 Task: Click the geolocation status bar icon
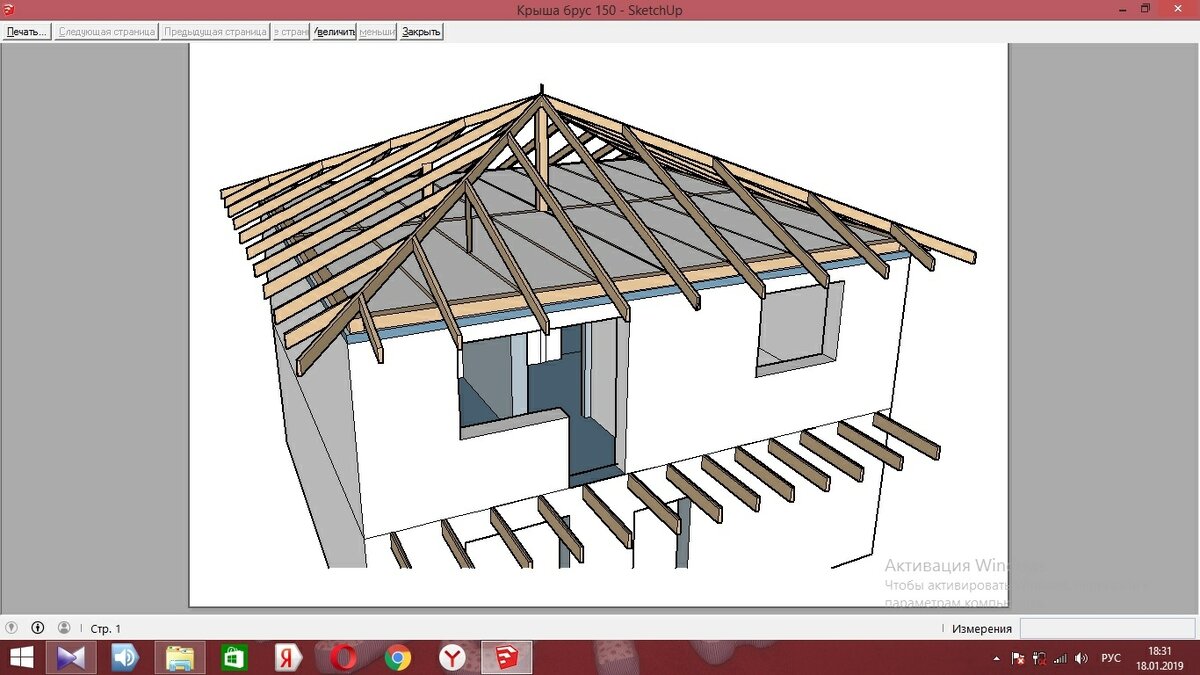point(12,628)
